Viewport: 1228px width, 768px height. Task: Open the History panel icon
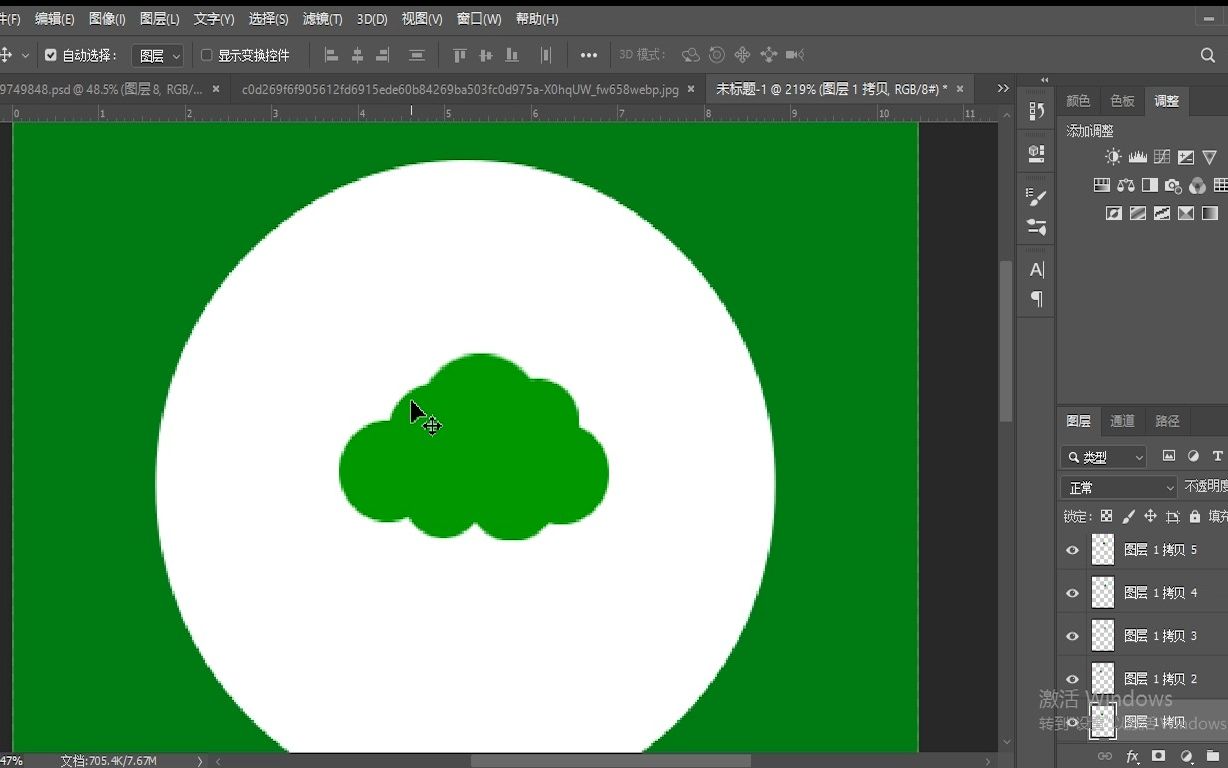tap(1037, 110)
